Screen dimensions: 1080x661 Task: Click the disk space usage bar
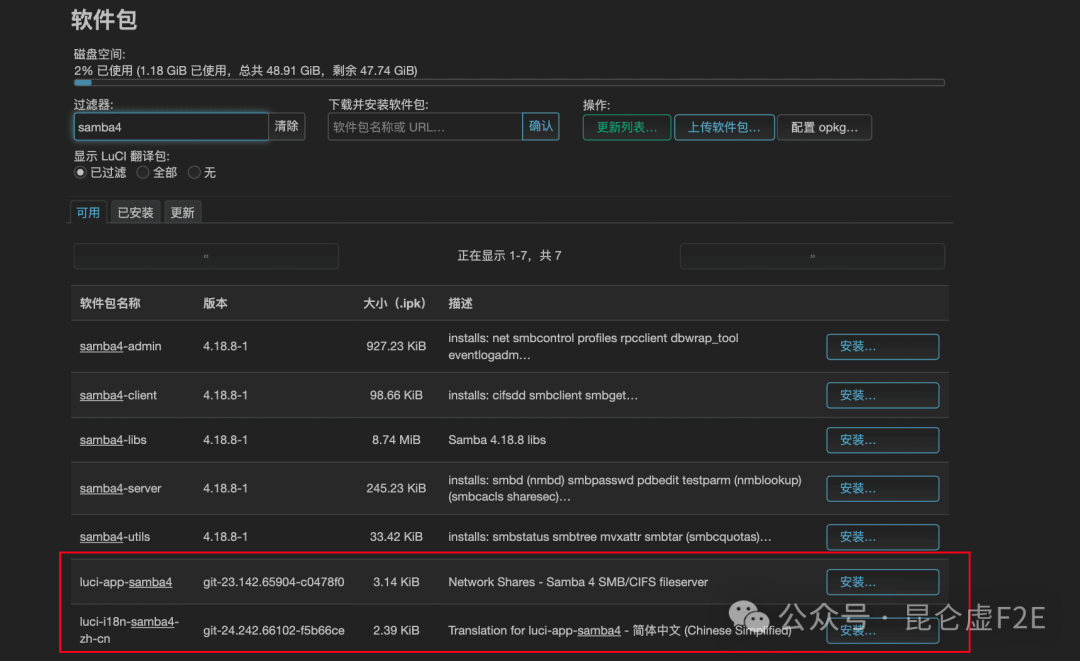point(509,83)
